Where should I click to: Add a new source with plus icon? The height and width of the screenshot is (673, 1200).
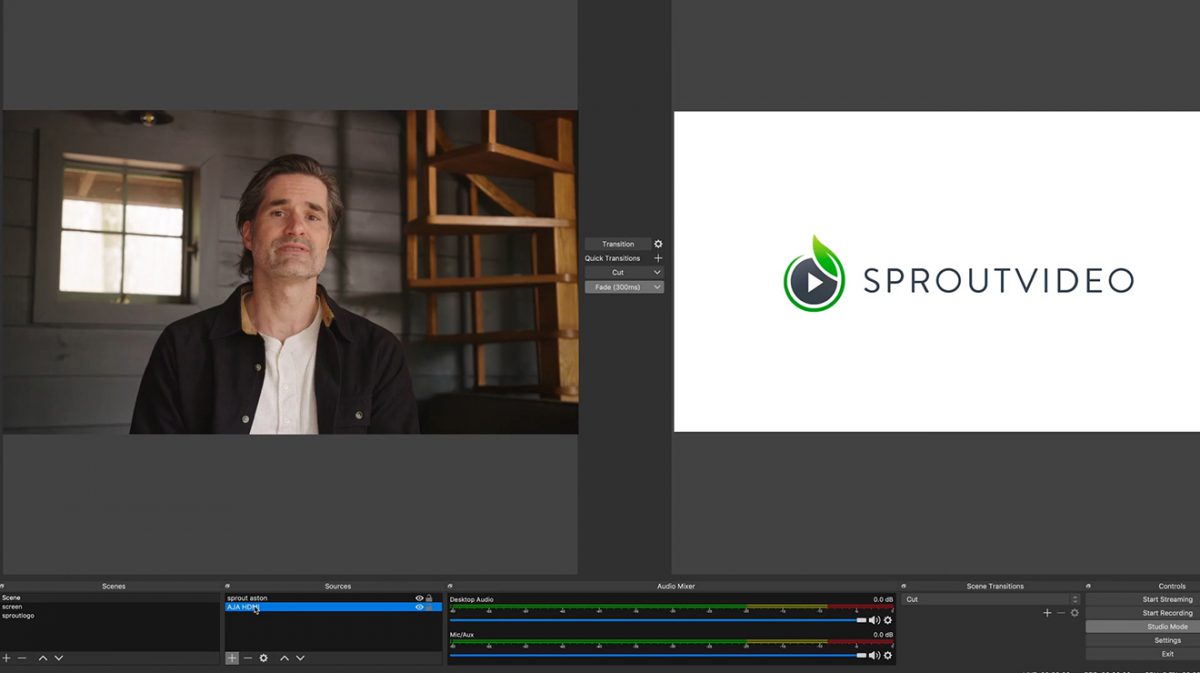(232, 658)
